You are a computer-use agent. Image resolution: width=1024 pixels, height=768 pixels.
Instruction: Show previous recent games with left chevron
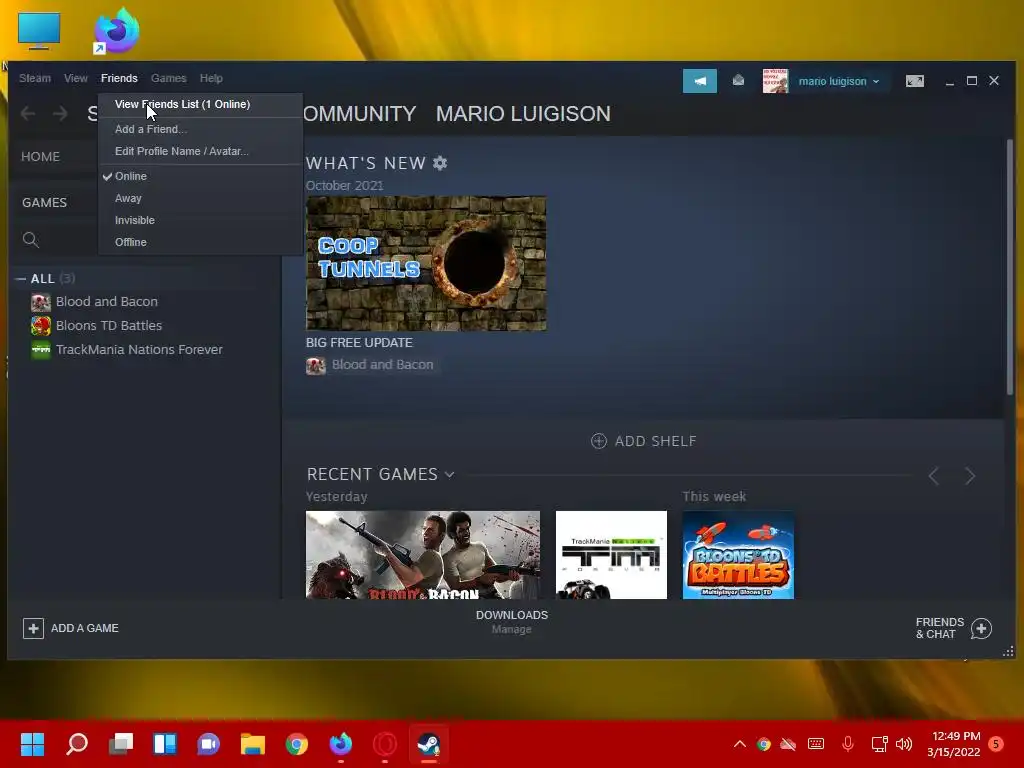coord(934,476)
